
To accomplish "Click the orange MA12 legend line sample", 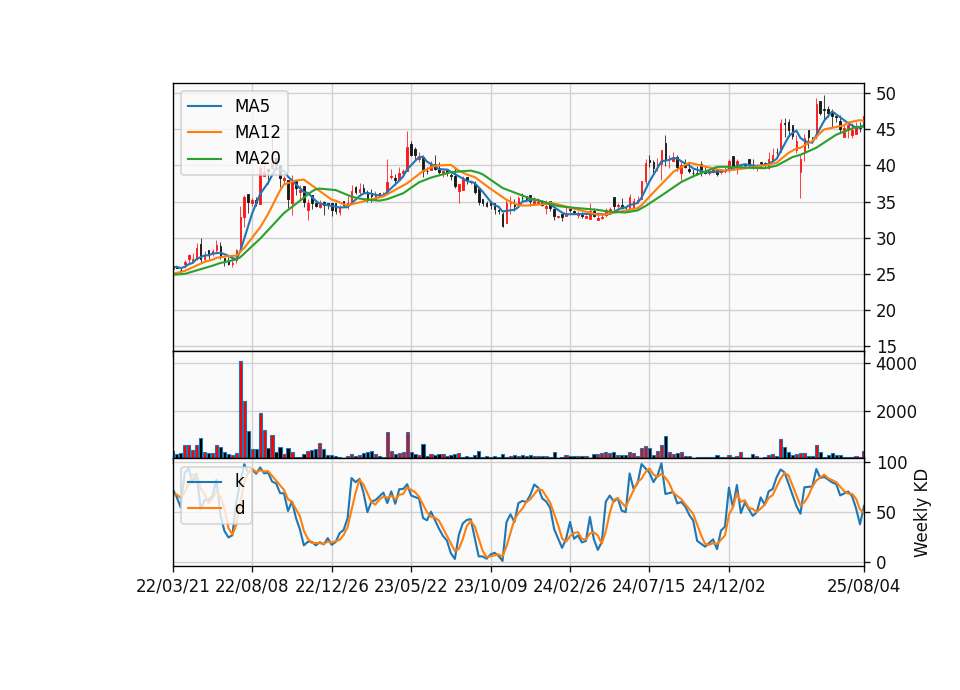I will tap(204, 132).
